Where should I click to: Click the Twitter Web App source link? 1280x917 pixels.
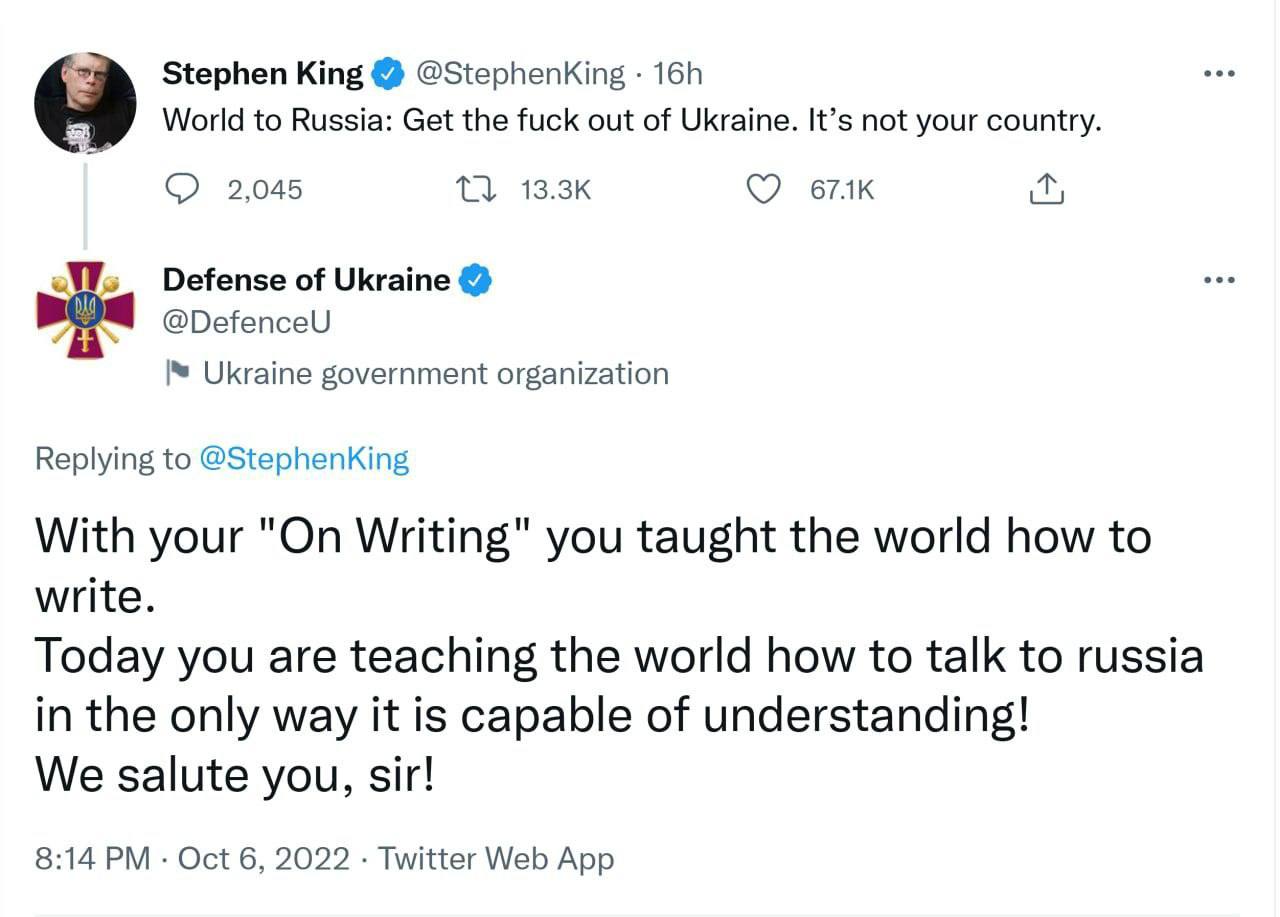point(496,858)
